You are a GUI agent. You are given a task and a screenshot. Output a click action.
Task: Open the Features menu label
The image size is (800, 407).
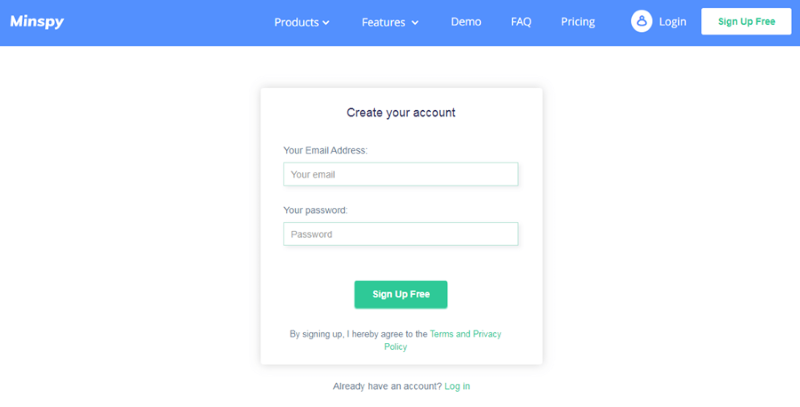(384, 22)
